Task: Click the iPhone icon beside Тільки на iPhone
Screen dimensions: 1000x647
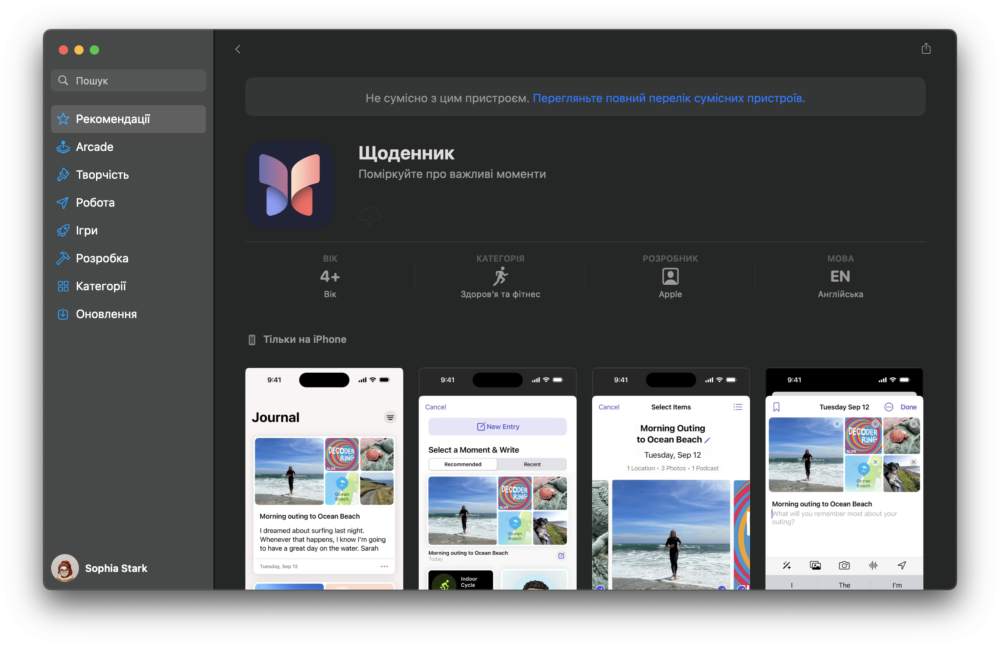Action: pyautogui.click(x=252, y=339)
